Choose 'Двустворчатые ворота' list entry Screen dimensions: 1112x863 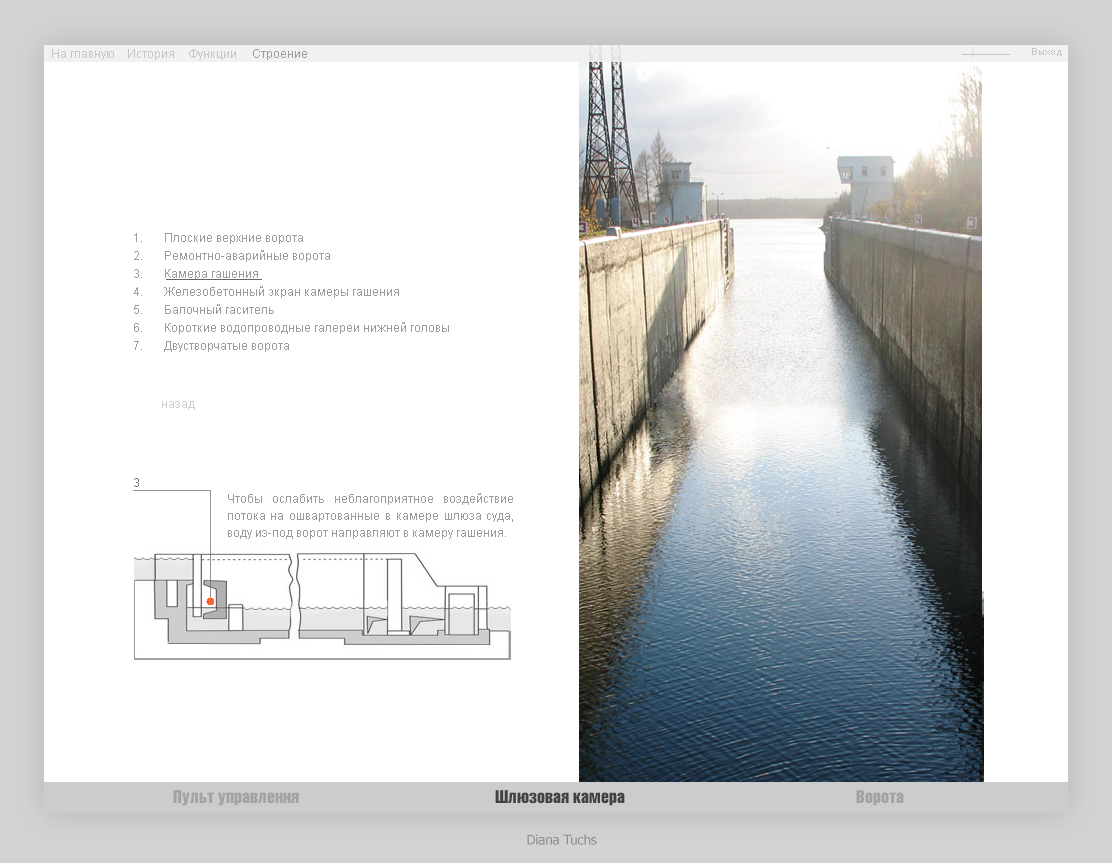click(226, 346)
